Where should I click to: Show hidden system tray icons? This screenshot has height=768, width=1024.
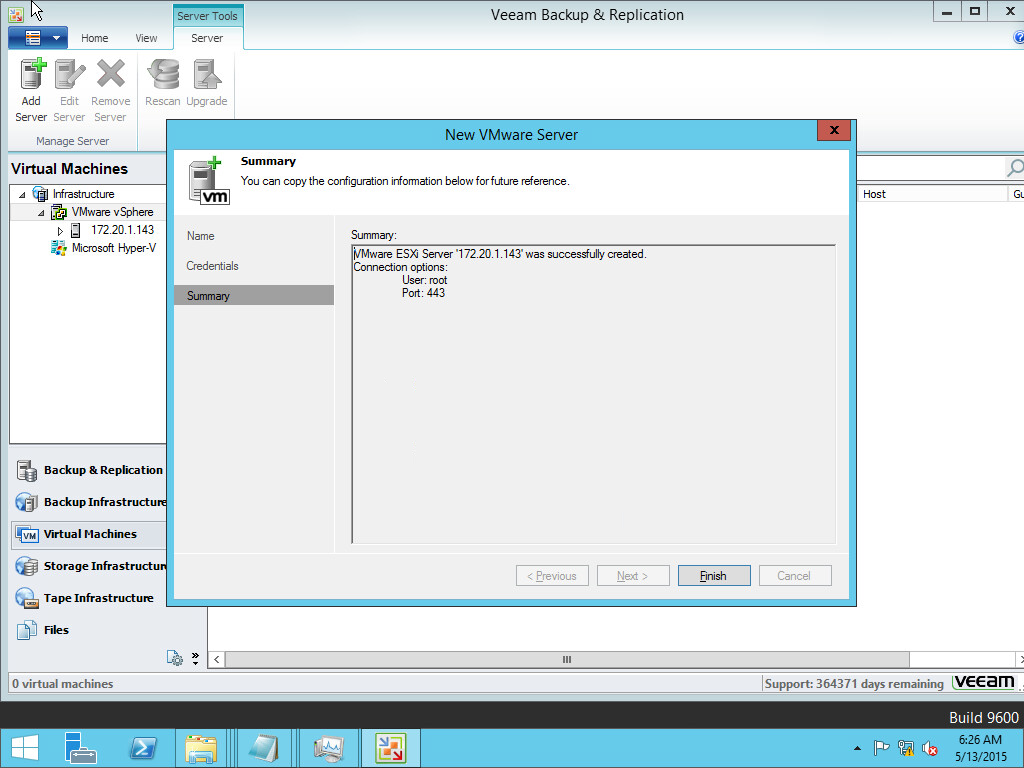[x=857, y=748]
